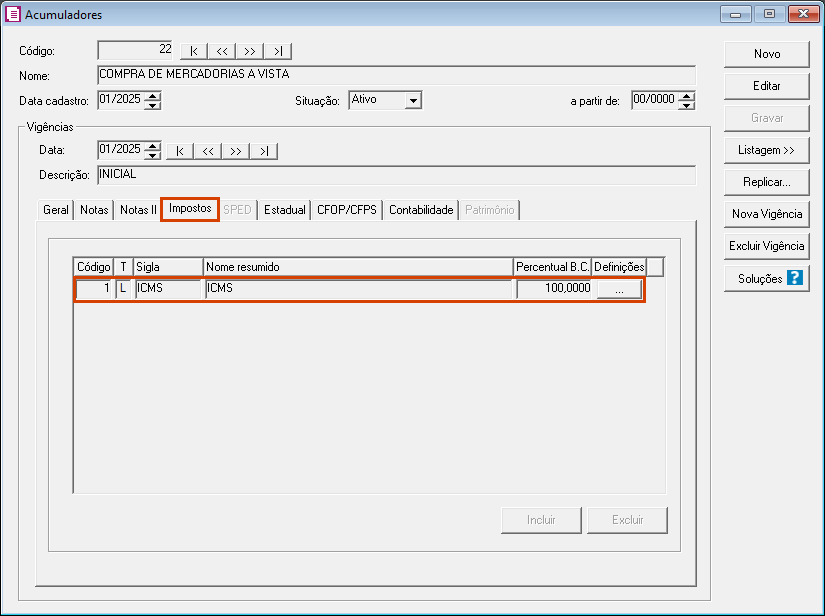Expand the Listagem >> button
This screenshot has width=825, height=616.
pyautogui.click(x=766, y=150)
